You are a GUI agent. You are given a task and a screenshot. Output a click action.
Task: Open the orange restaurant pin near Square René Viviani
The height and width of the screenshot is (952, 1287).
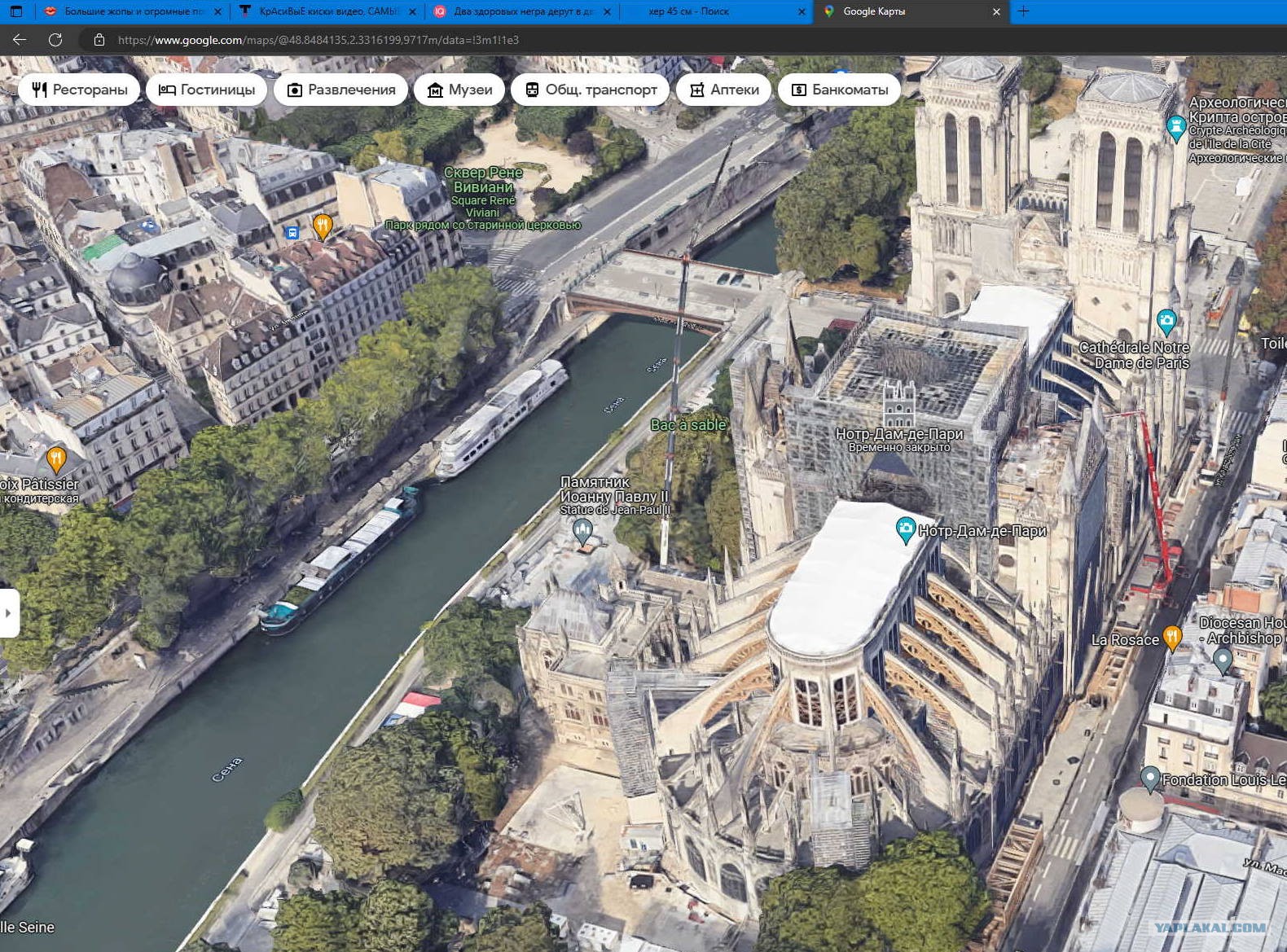point(323,226)
